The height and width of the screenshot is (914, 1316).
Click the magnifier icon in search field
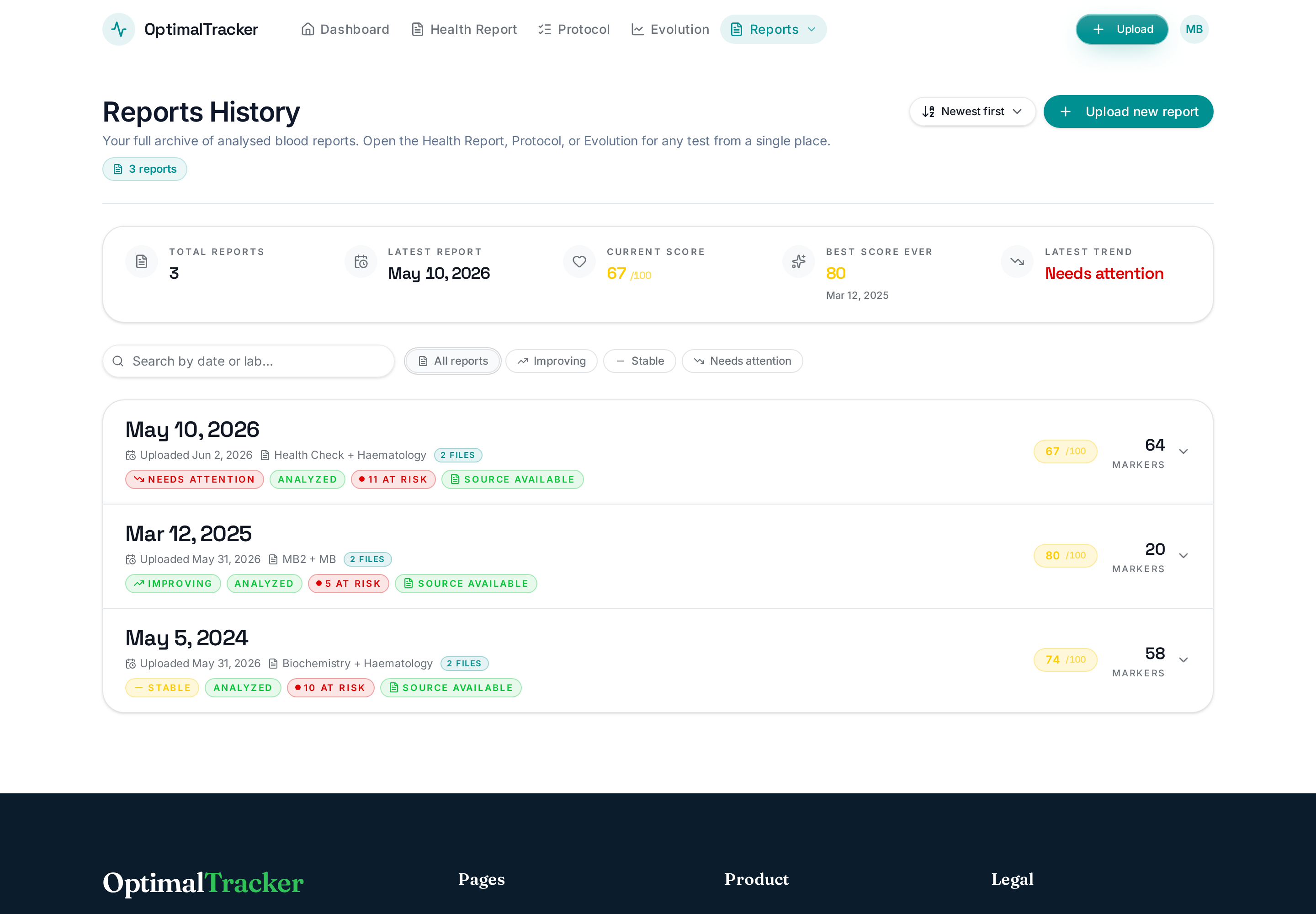(118, 361)
